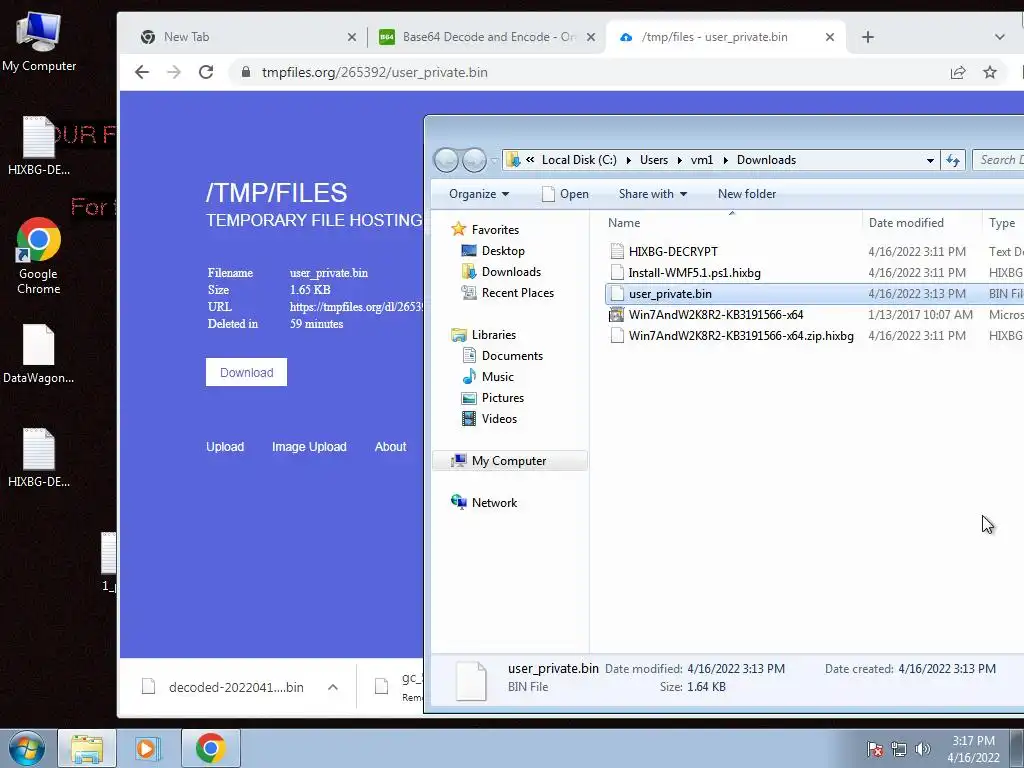Open About link on tmpfiles page

pyautogui.click(x=390, y=447)
